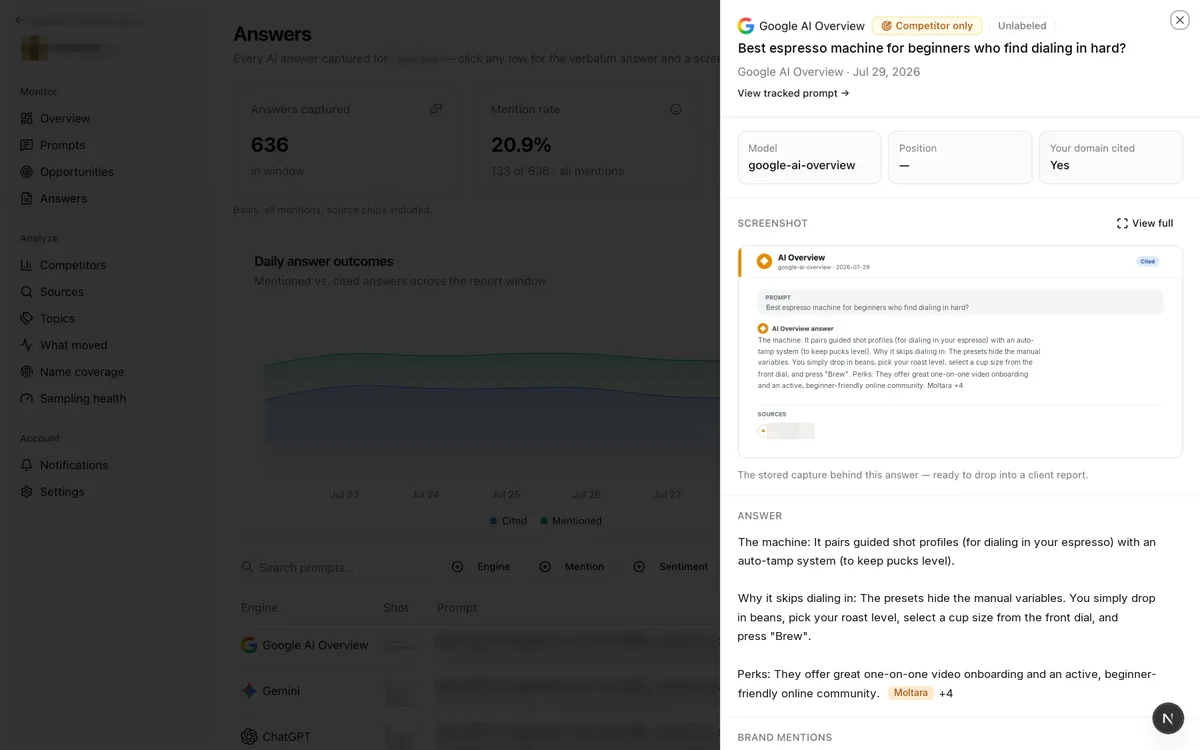1200x750 pixels.
Task: Click the Answers captured card icon
Action: pos(436,109)
